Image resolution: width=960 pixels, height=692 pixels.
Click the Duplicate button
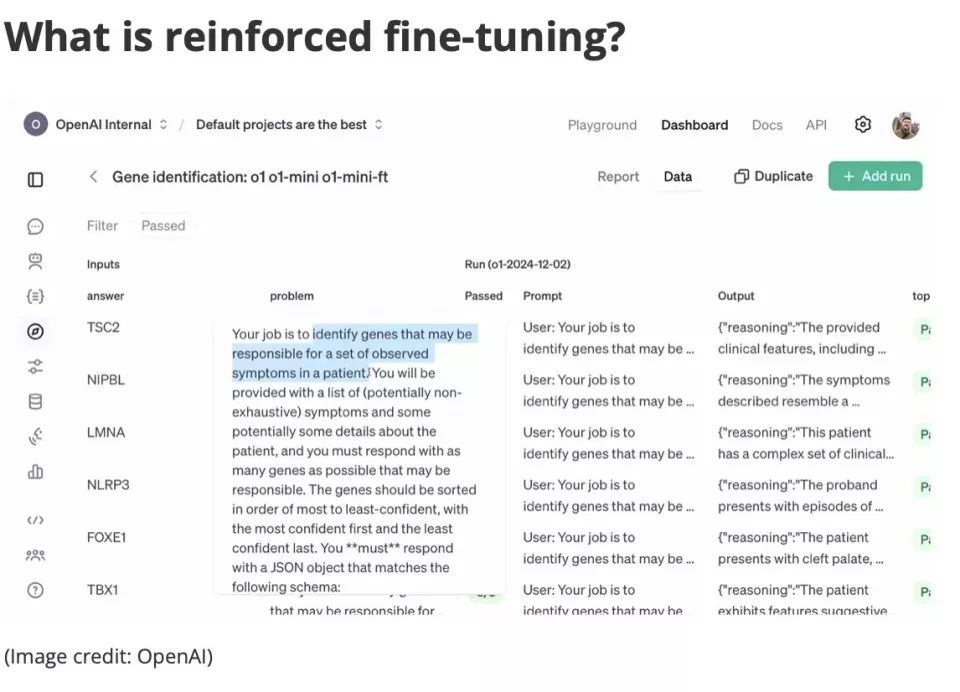coord(773,176)
